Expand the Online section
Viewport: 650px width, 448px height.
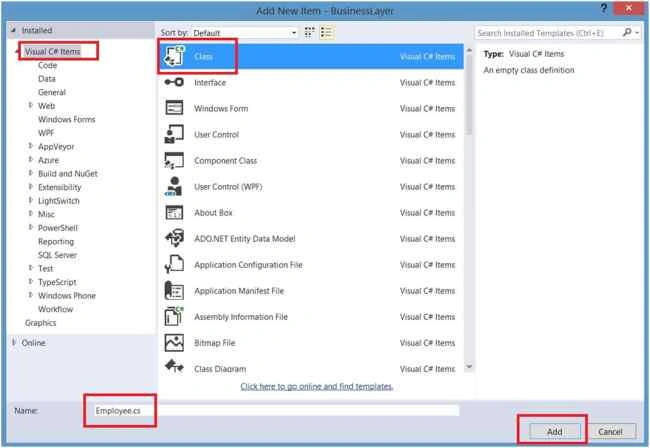coord(14,342)
